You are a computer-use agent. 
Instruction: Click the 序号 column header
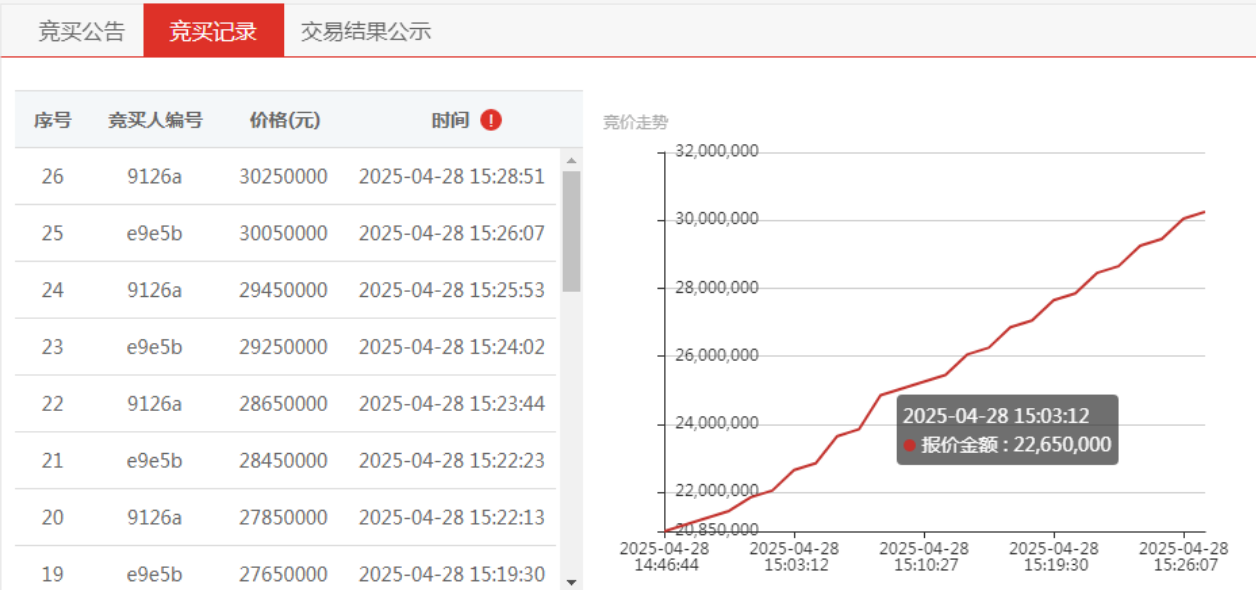52,120
